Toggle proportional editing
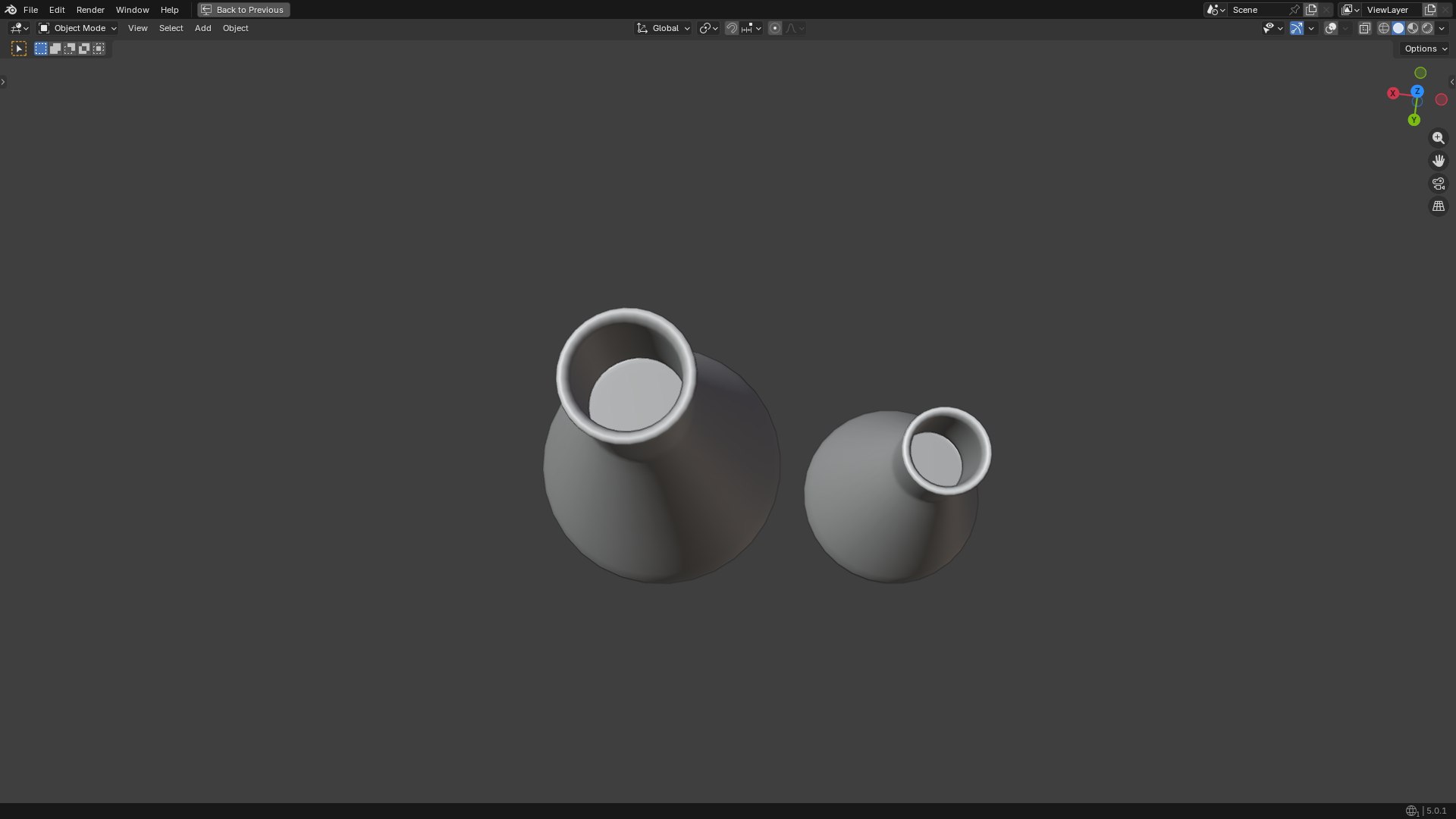1456x819 pixels. pos(775,28)
